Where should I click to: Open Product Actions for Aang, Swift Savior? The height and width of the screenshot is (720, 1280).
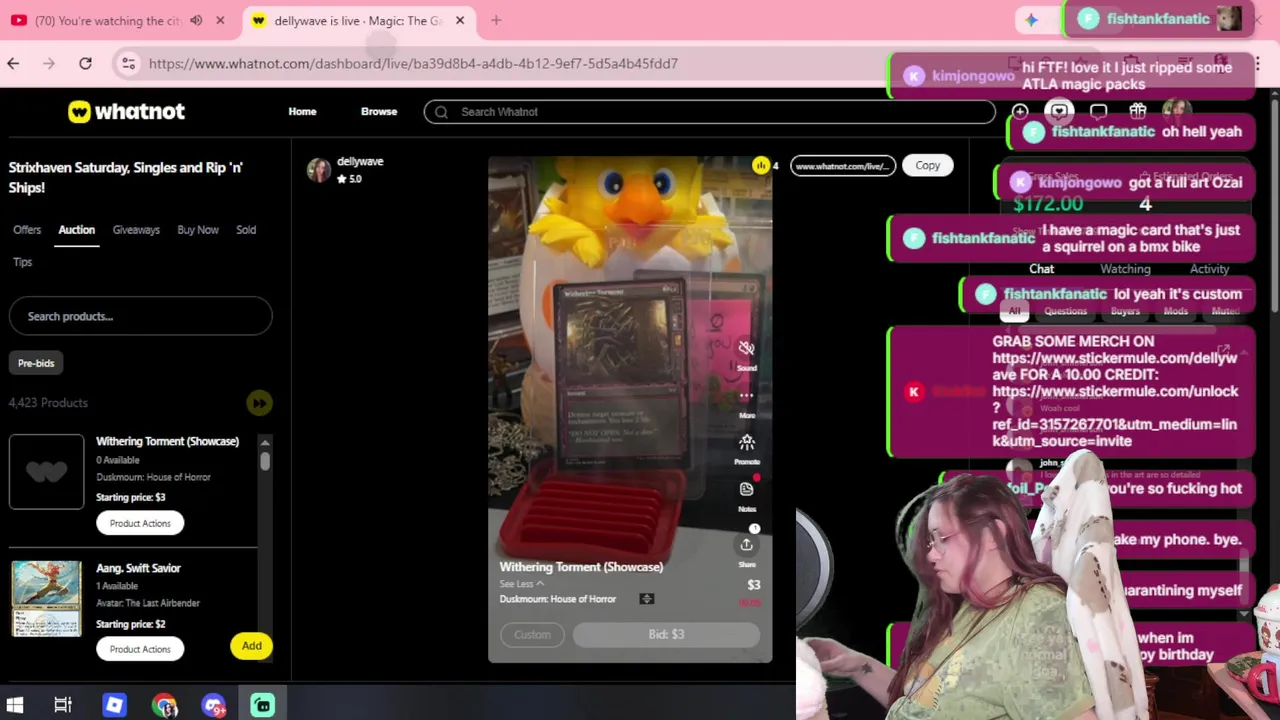coord(140,649)
